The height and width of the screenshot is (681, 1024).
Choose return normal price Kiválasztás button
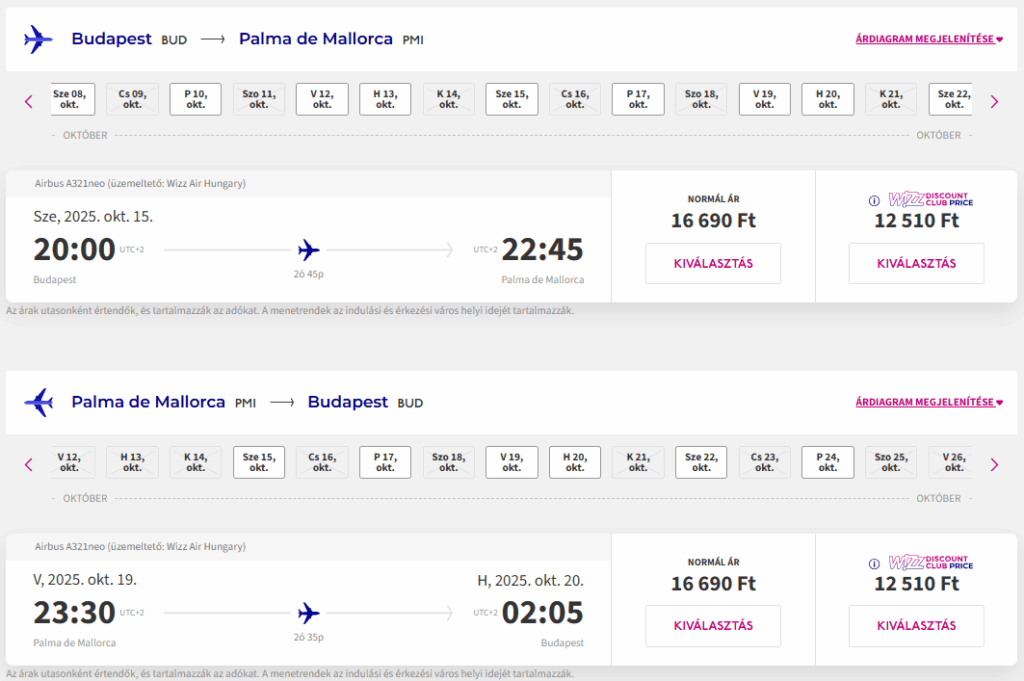tap(713, 626)
